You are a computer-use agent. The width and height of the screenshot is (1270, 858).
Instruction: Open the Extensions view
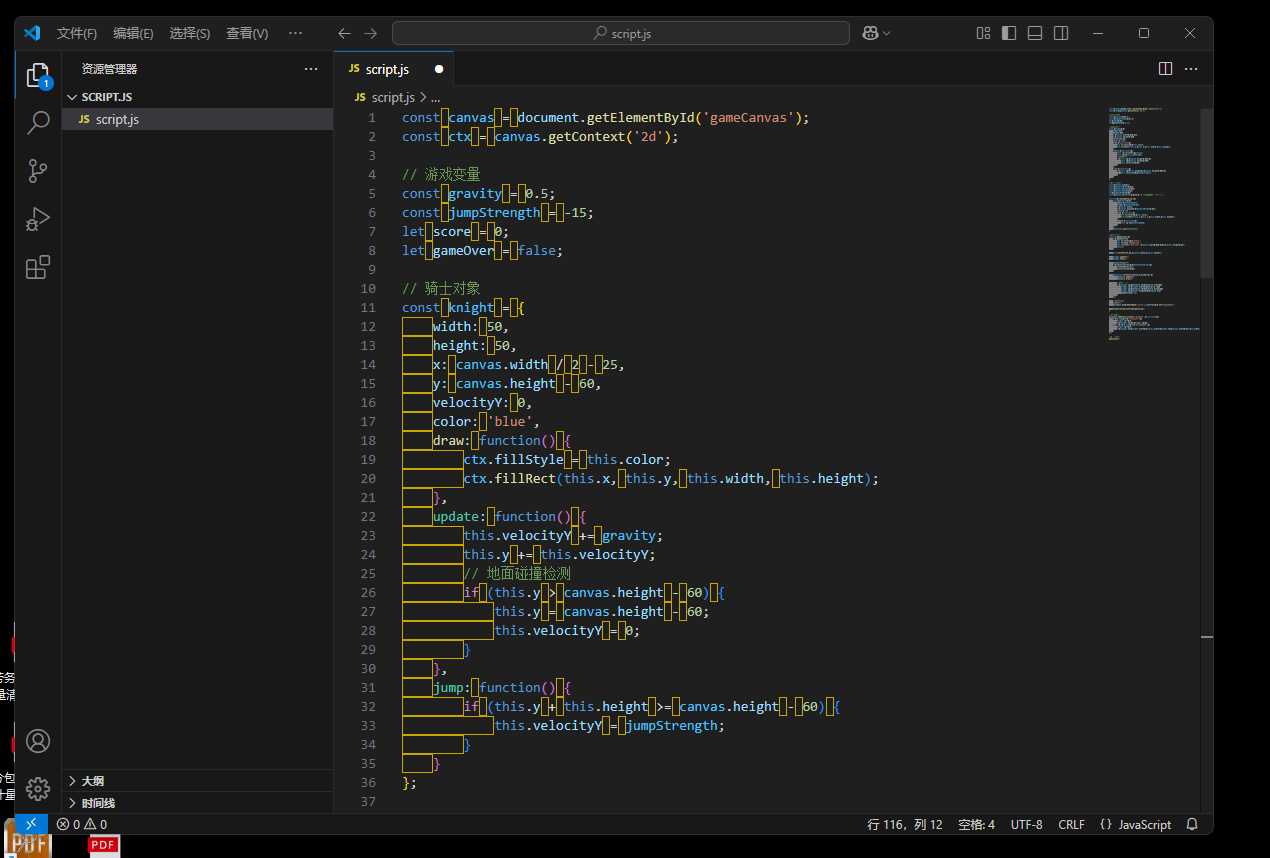point(38,267)
